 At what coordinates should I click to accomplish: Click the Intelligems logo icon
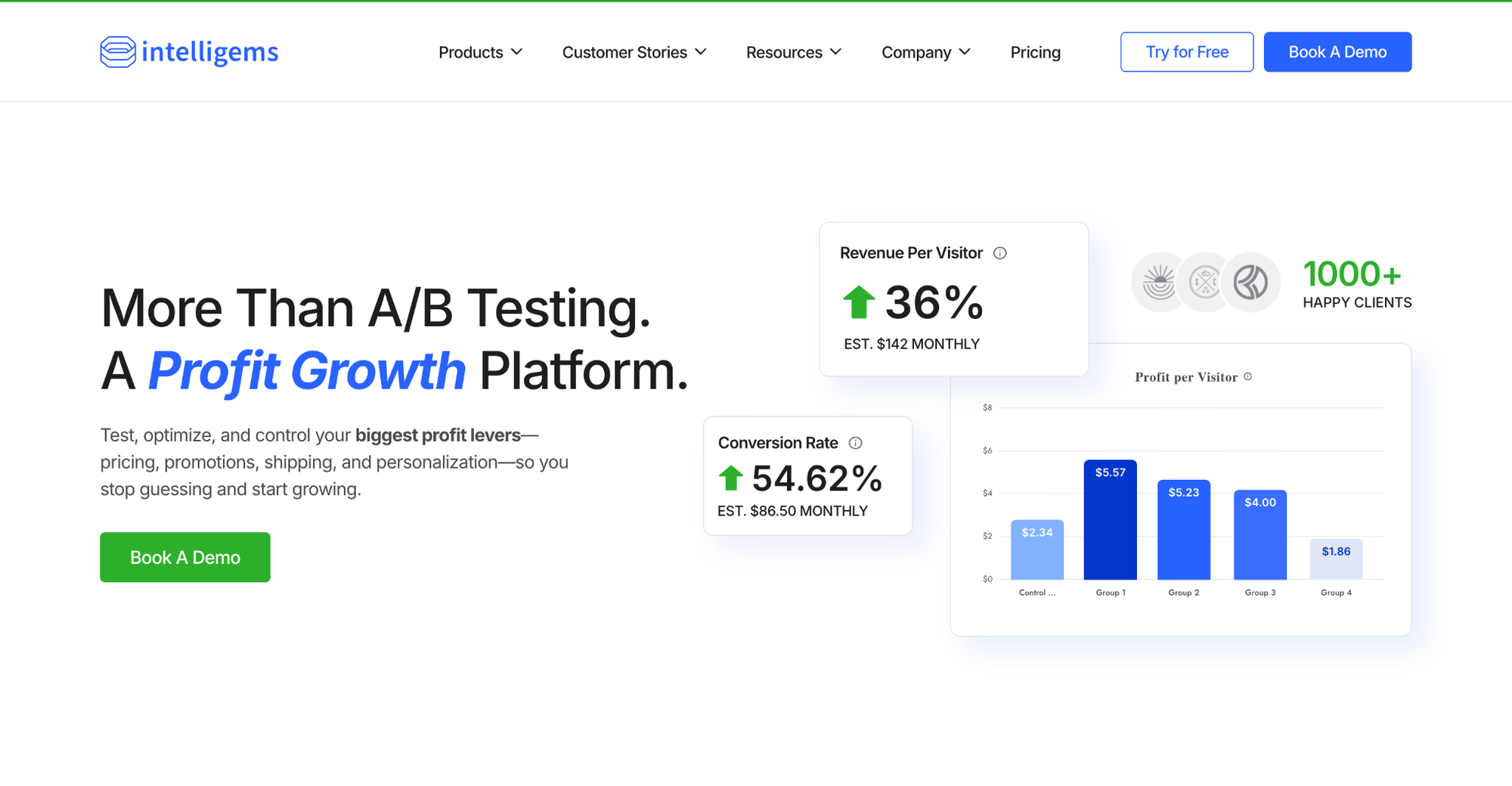[118, 52]
